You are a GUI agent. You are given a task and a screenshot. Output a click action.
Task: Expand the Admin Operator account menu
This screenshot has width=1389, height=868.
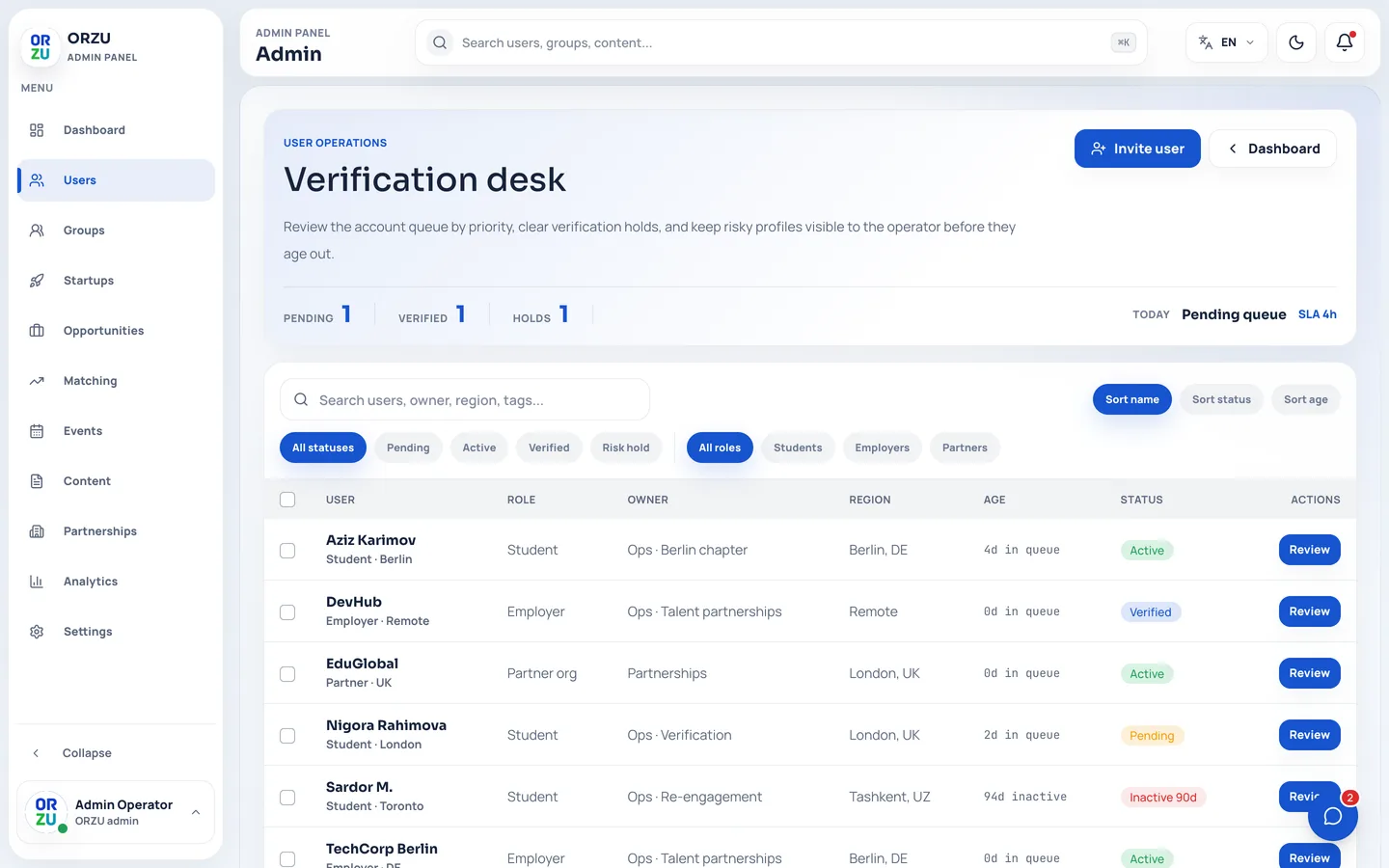point(116,812)
